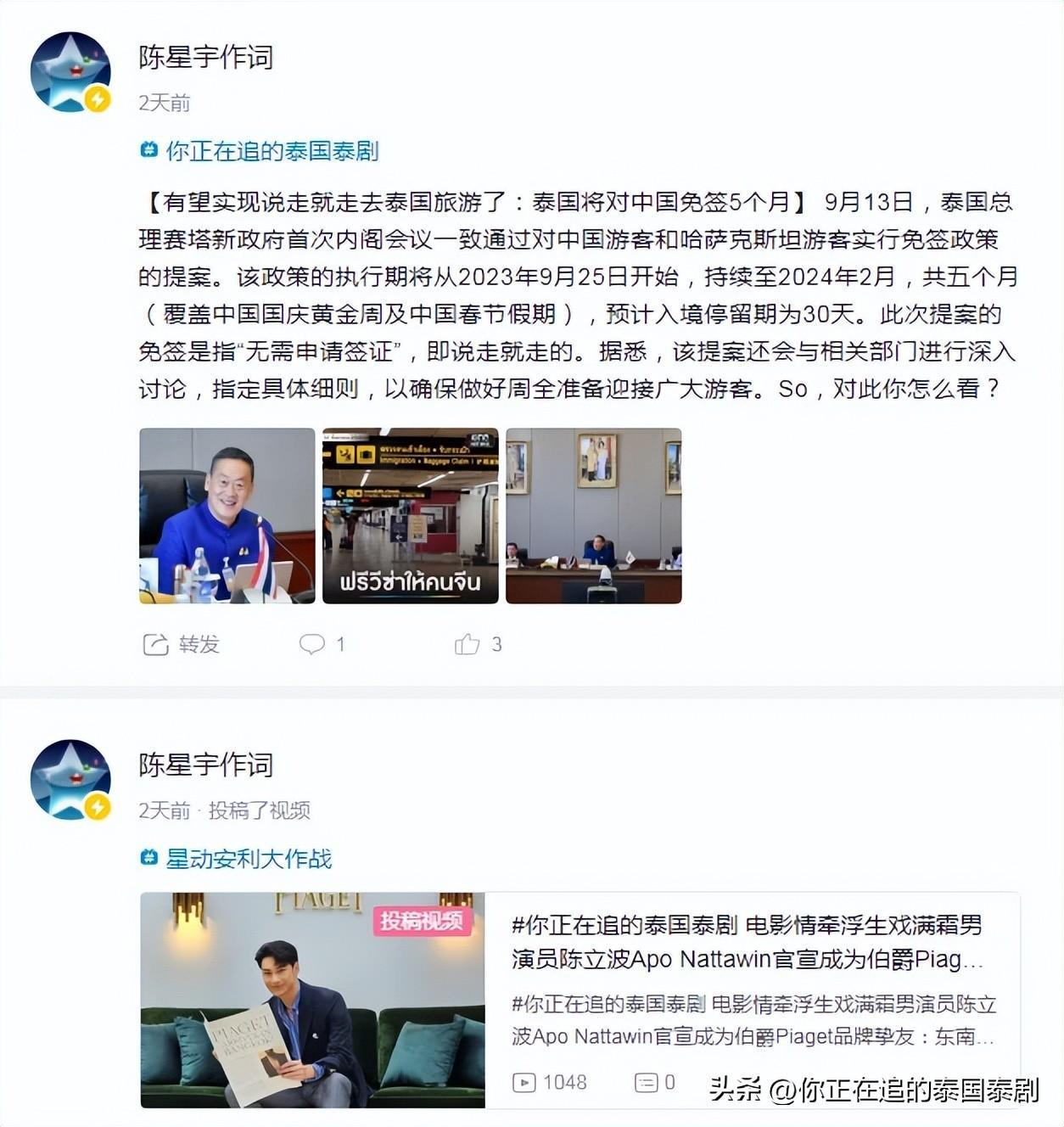
Task: View the airport immigration photo thumbnail
Action: point(411,516)
